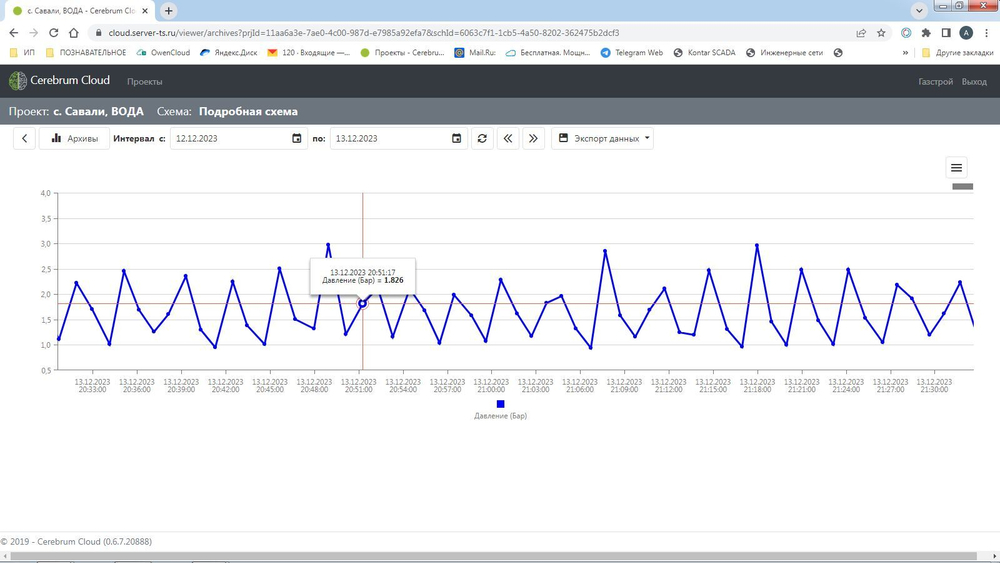Expand the Экспорт данных dropdown
Viewport: 1000px width, 563px height.
[603, 138]
